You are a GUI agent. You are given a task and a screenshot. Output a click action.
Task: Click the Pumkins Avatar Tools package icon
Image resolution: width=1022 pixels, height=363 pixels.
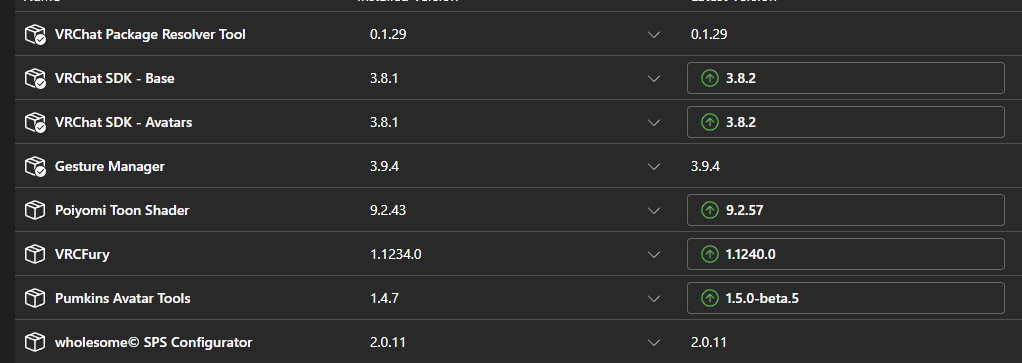tap(34, 298)
